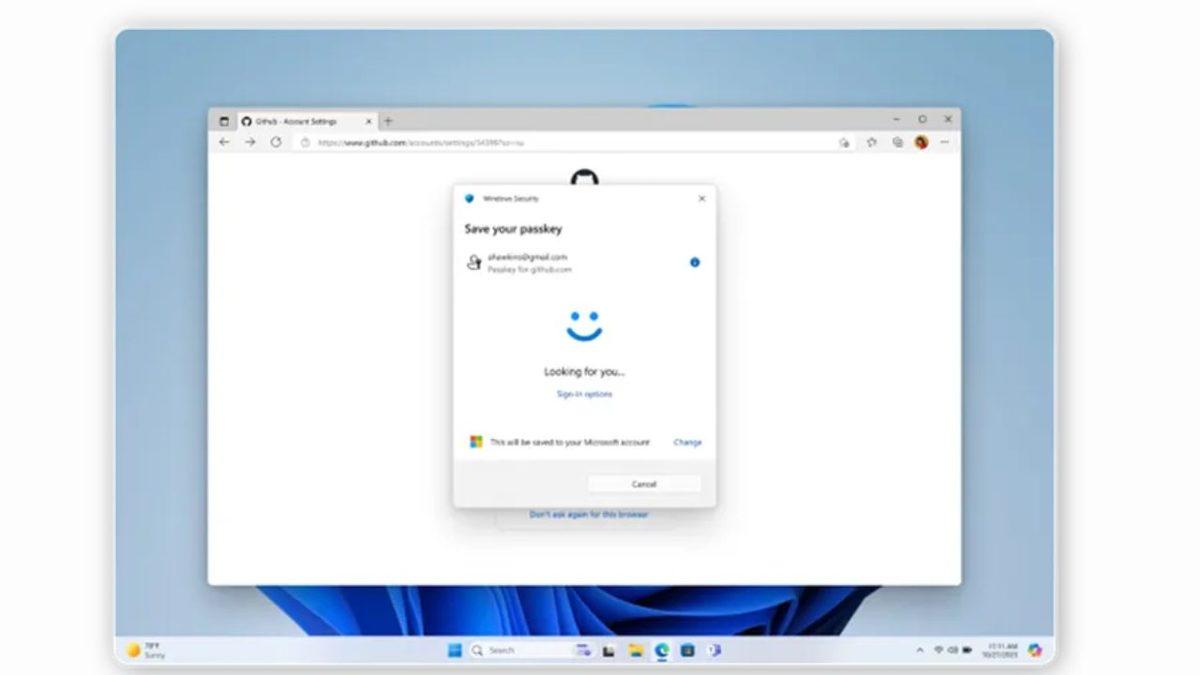
Task: Open the vertical tabs menu icon
Action: pos(224,119)
